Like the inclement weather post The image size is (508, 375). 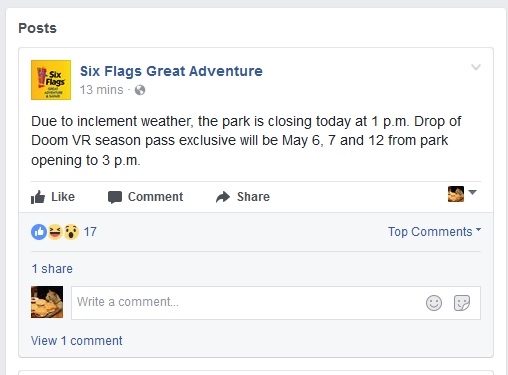coord(53,197)
